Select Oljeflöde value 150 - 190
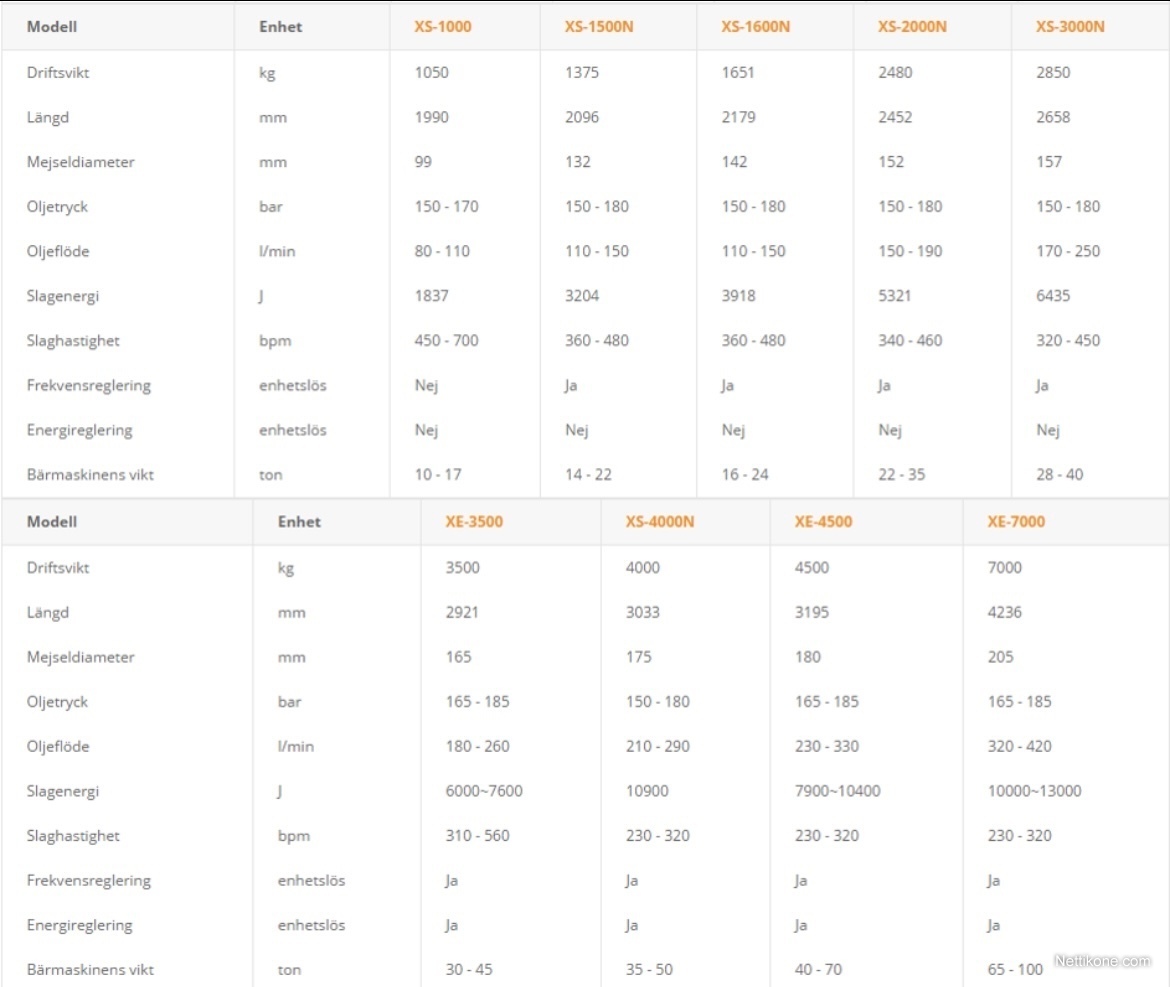The width and height of the screenshot is (1170, 987). click(x=910, y=251)
